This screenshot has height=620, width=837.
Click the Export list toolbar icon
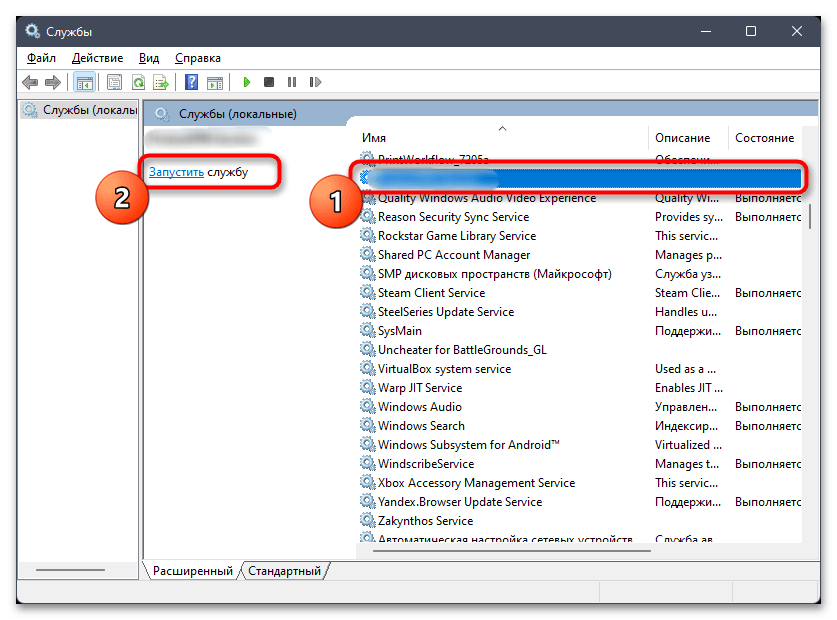160,82
